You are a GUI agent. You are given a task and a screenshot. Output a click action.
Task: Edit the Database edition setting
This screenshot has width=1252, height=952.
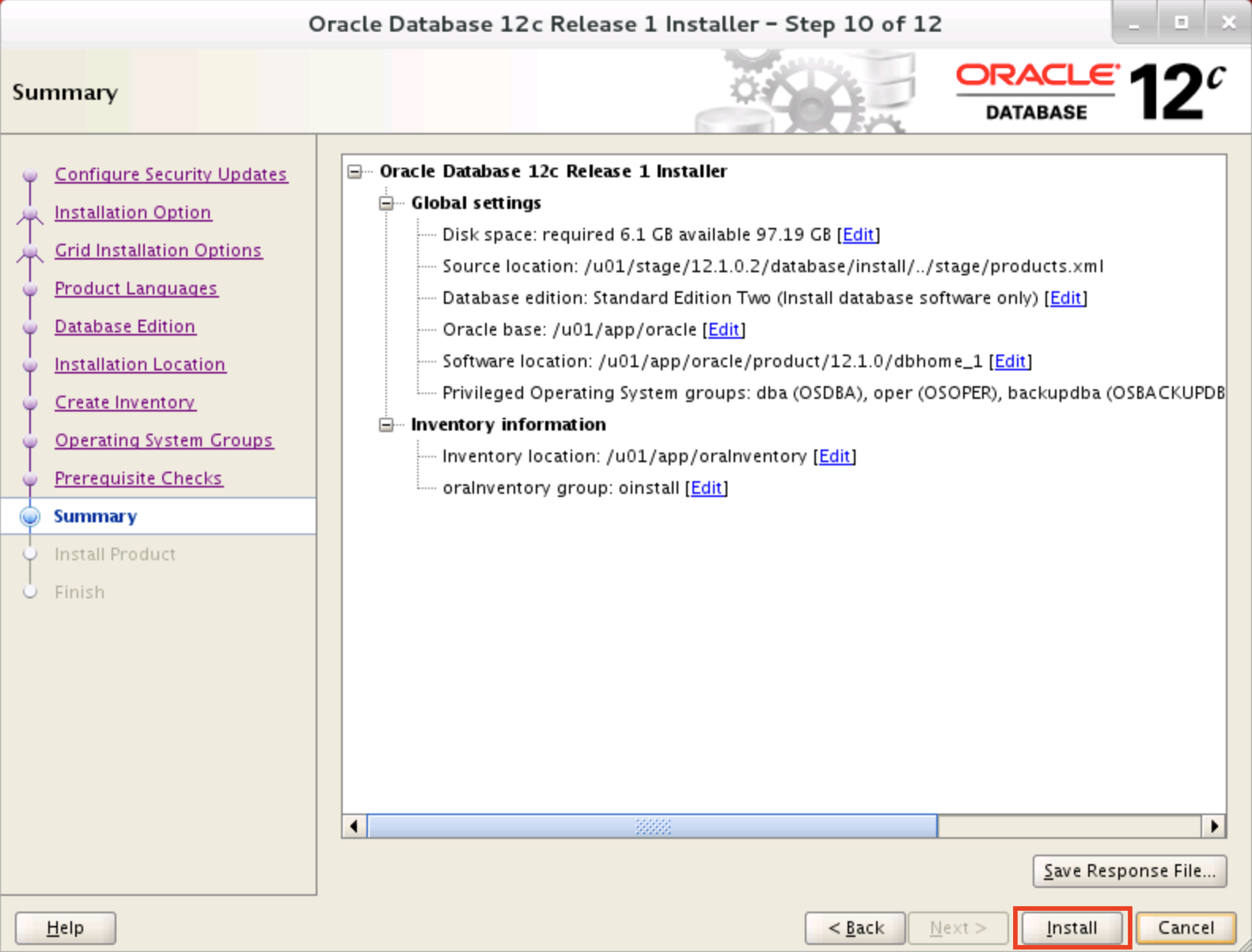coord(1065,298)
